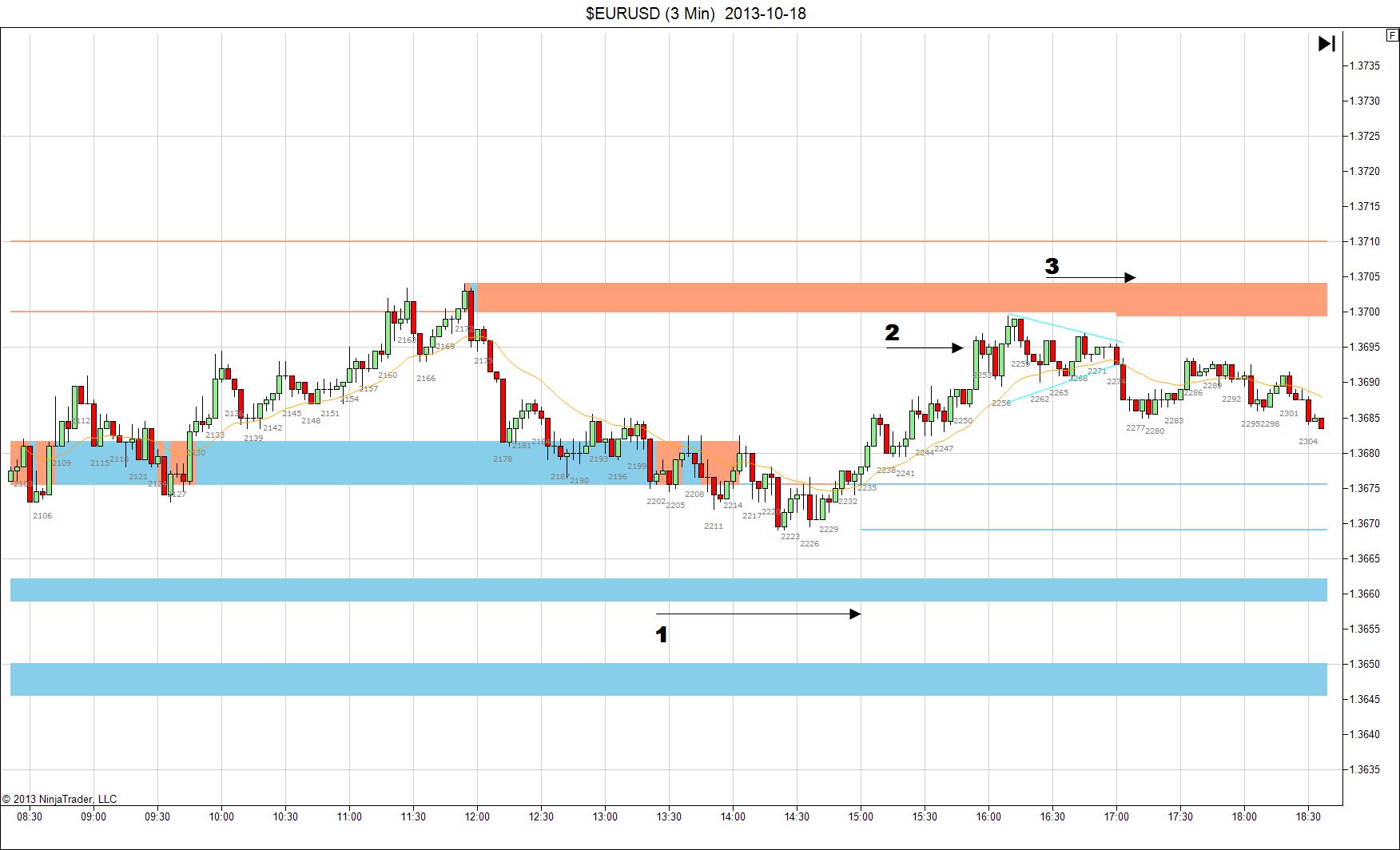Select the 1.3710 price axis label

(1364, 241)
